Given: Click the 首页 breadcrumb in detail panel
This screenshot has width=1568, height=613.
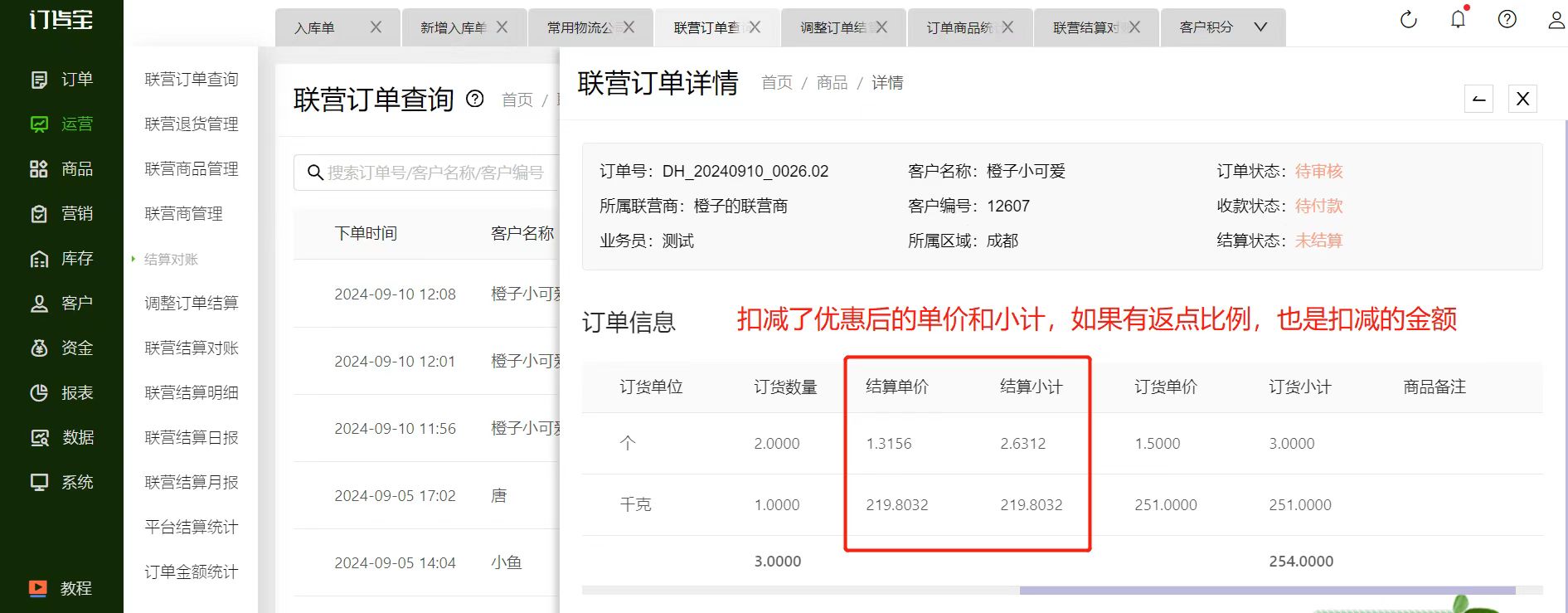Looking at the screenshot, I should (x=777, y=83).
